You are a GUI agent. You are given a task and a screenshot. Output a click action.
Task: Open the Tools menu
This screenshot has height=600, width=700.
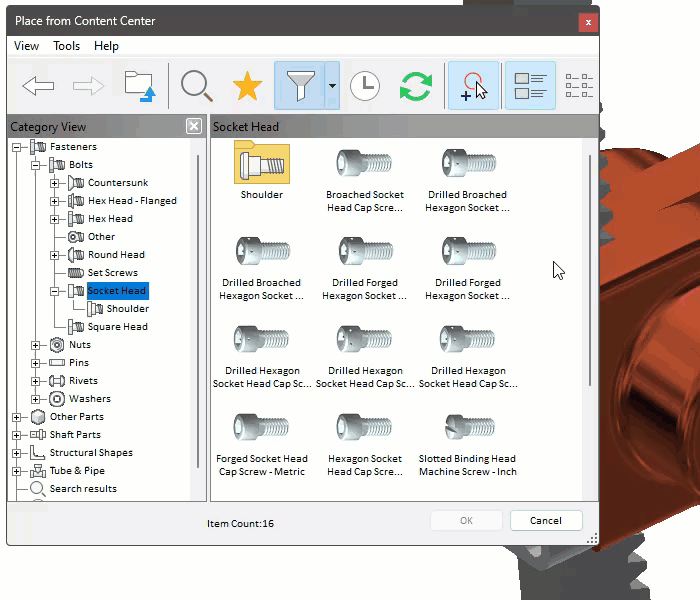pos(67,46)
